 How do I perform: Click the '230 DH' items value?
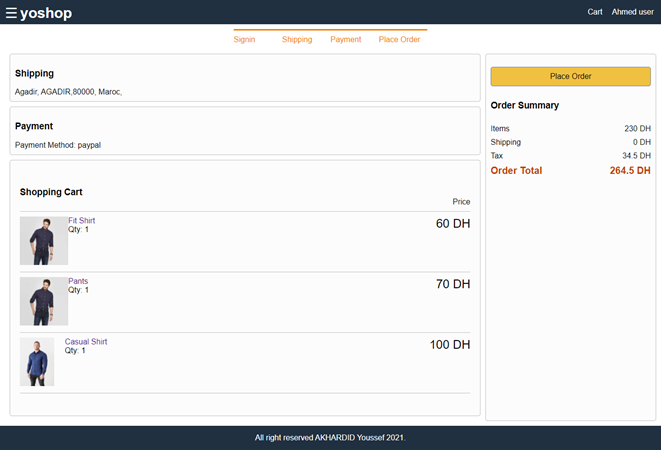click(x=637, y=128)
